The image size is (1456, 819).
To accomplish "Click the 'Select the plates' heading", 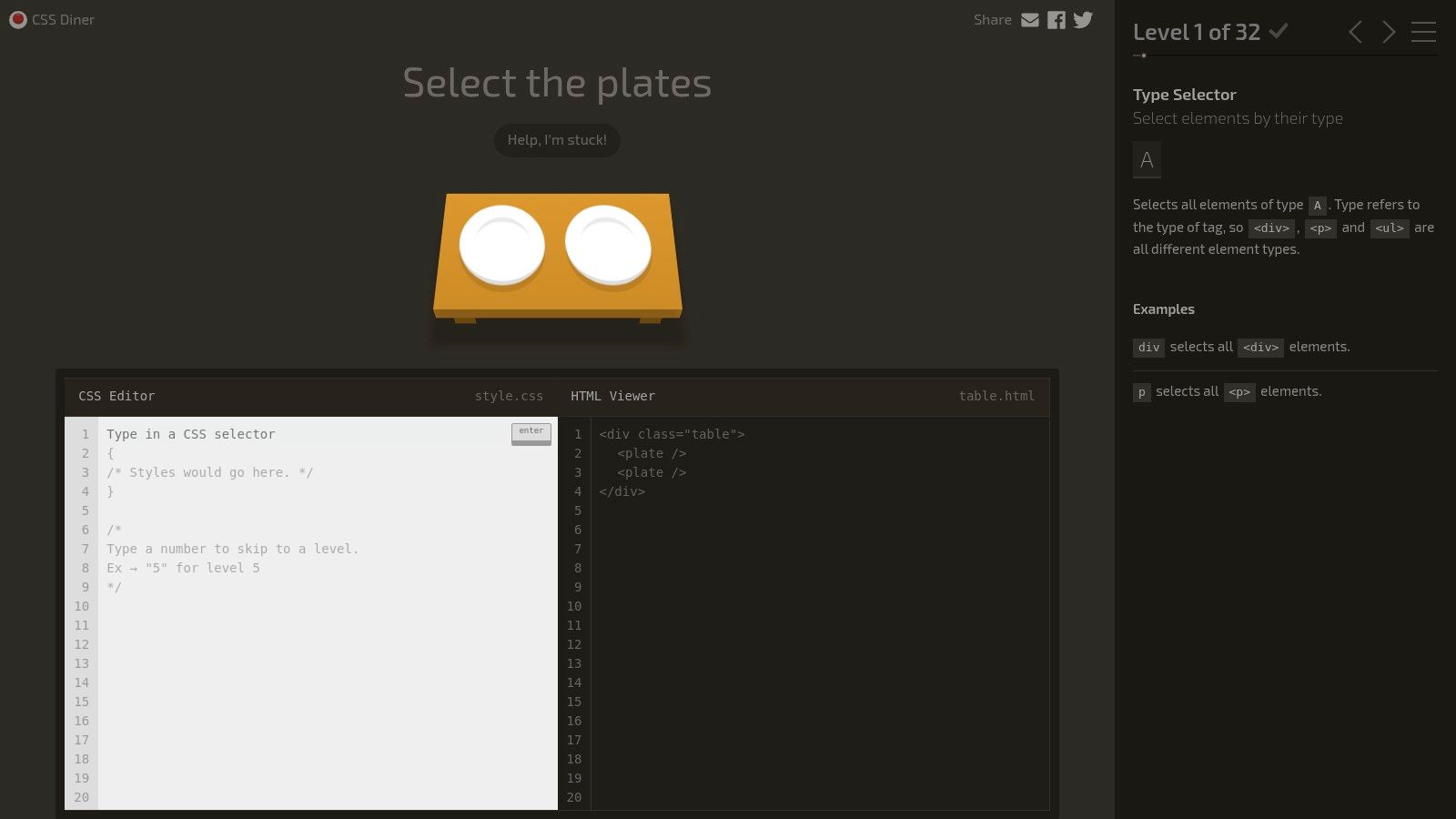I will point(557,83).
